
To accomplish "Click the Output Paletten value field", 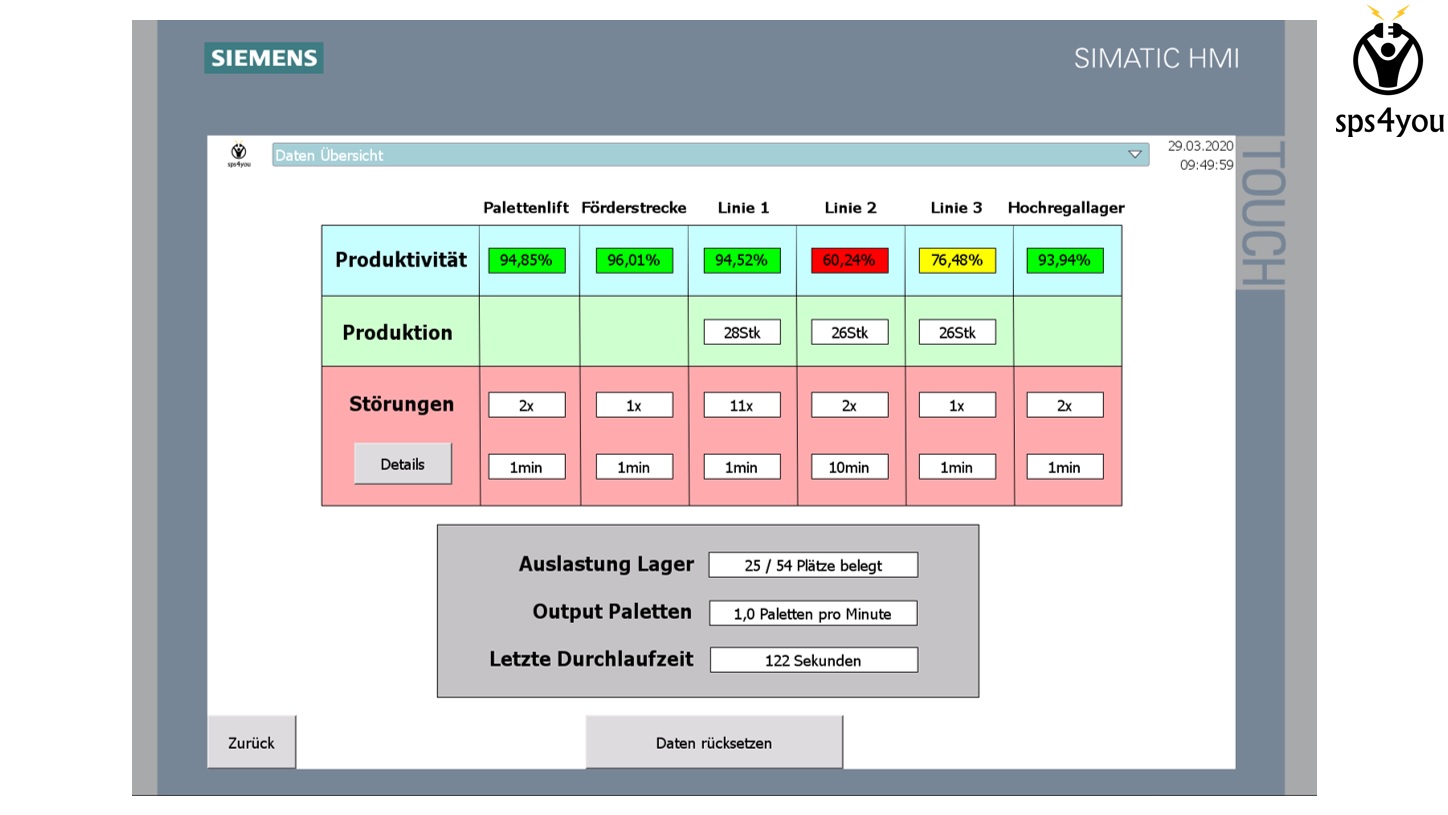I will [x=813, y=613].
